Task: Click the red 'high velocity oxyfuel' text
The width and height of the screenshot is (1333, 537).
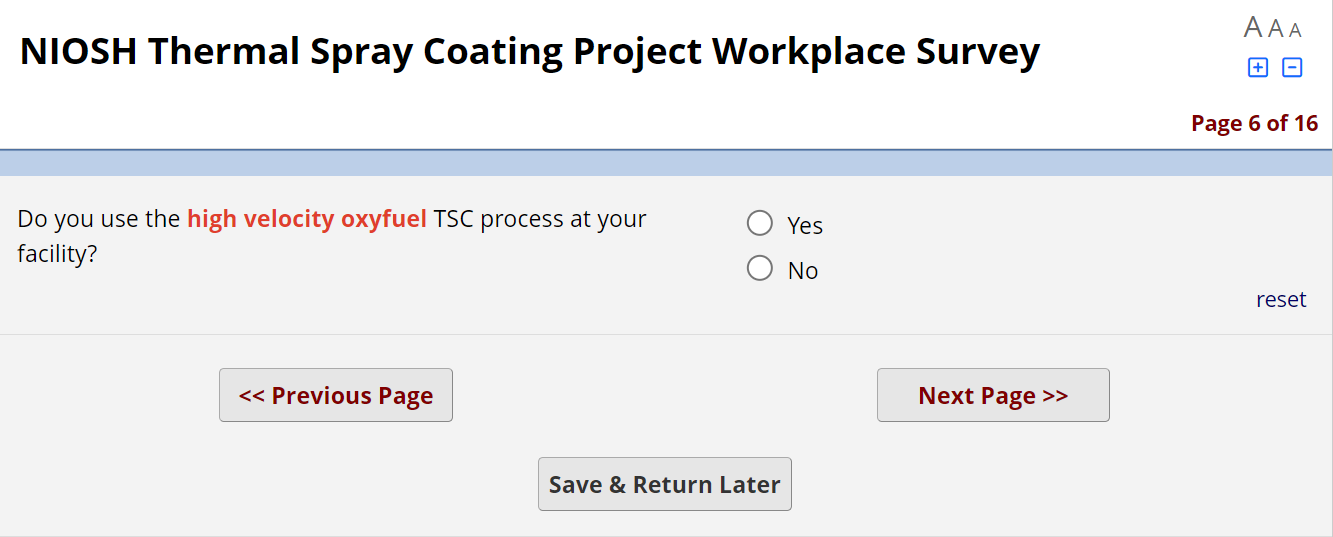Action: point(307,218)
